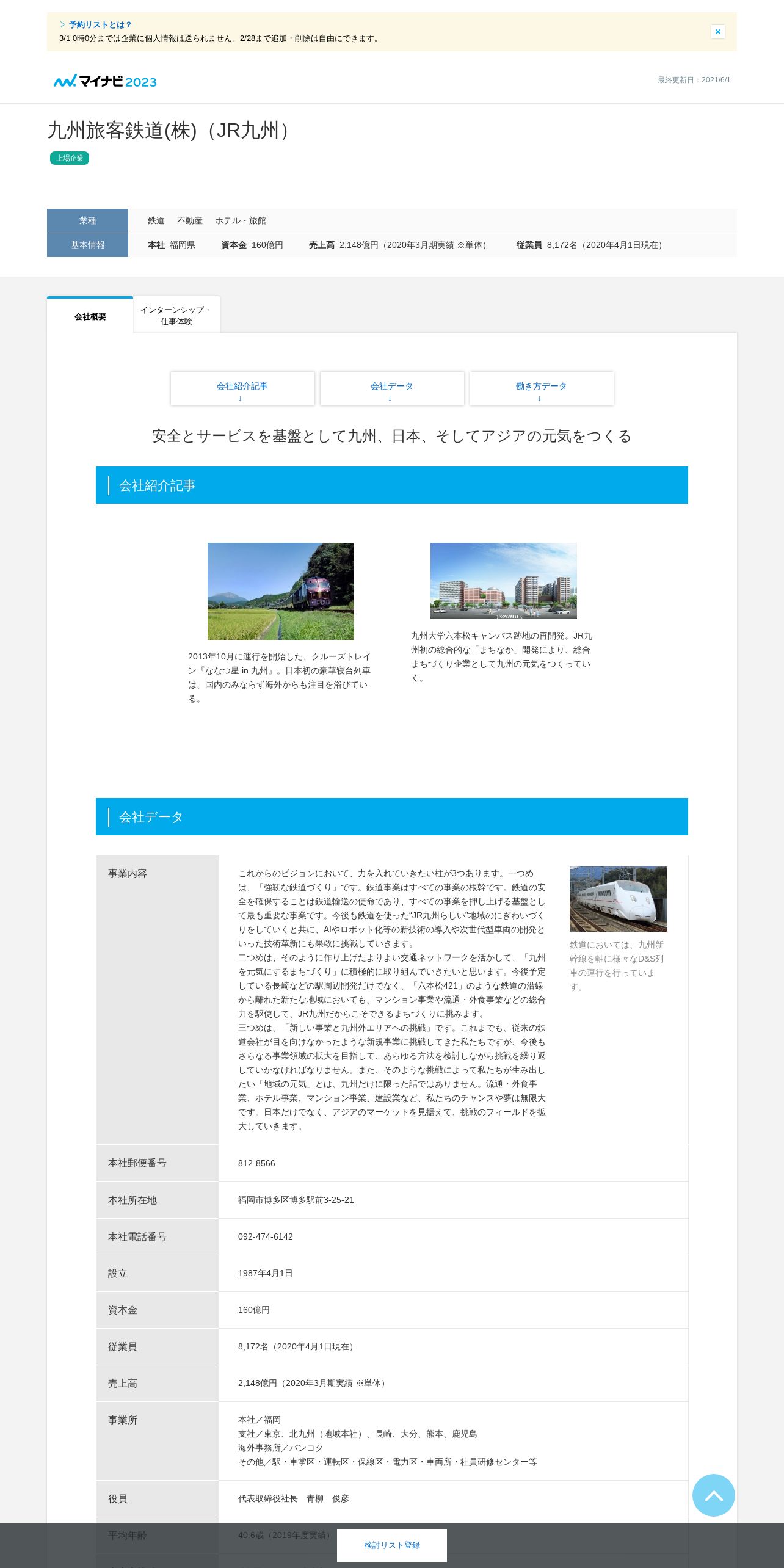Click the 基本情報 label cell
The image size is (784, 1568).
pyautogui.click(x=87, y=245)
